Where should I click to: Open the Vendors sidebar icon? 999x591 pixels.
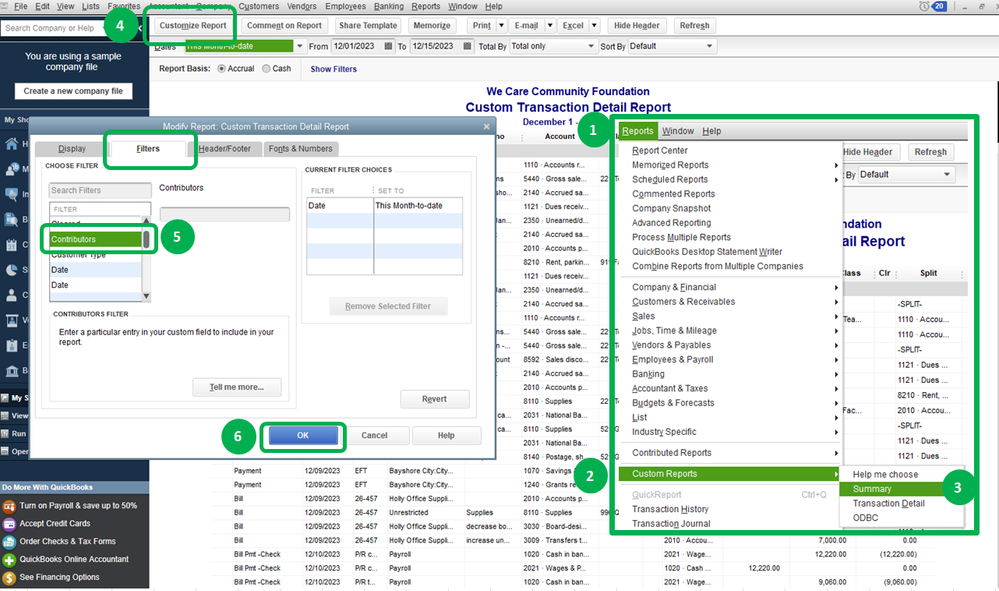coord(11,320)
